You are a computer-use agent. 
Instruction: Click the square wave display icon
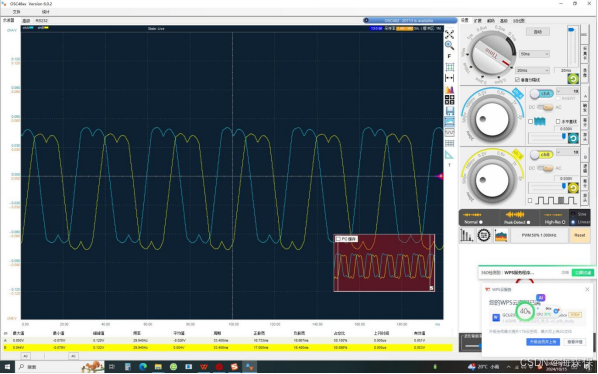[450, 132]
